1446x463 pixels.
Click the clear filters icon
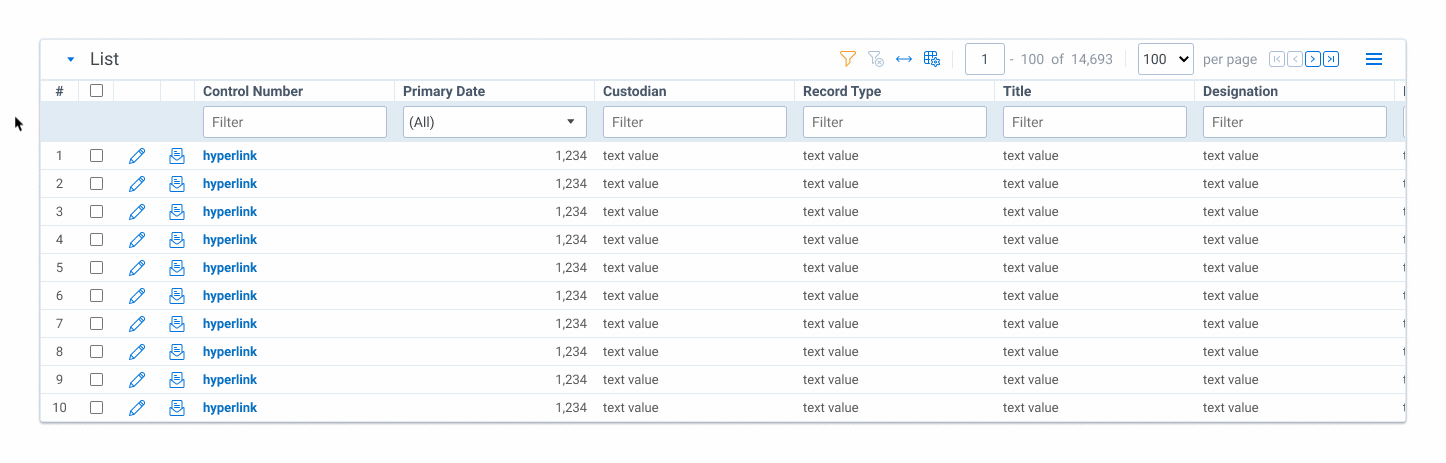tap(876, 59)
